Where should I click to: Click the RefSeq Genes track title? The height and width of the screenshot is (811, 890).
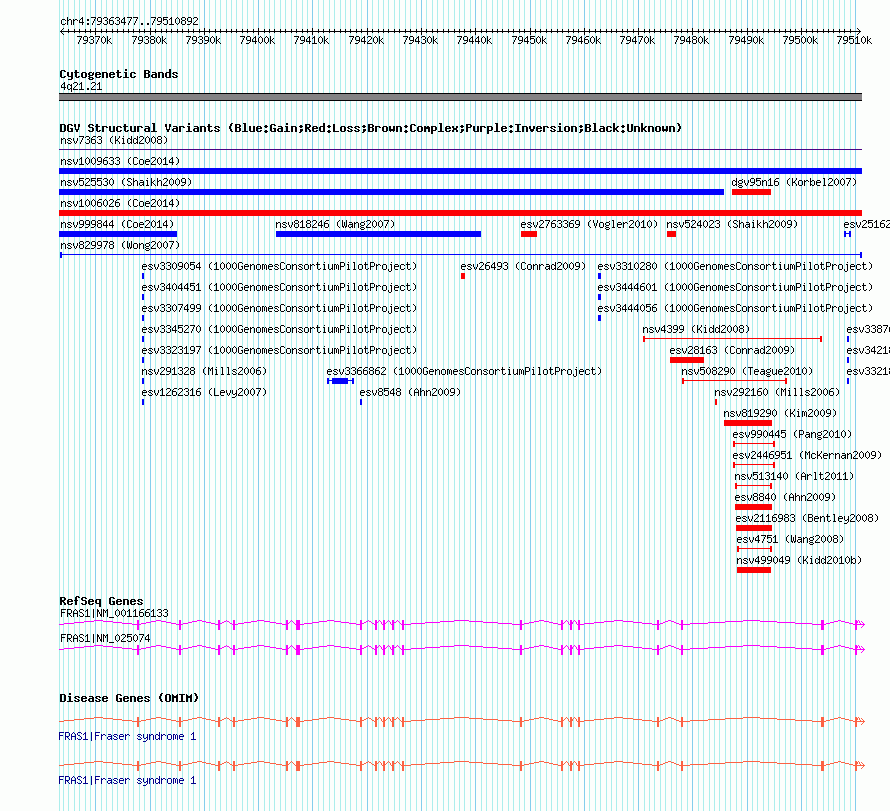[x=101, y=601]
